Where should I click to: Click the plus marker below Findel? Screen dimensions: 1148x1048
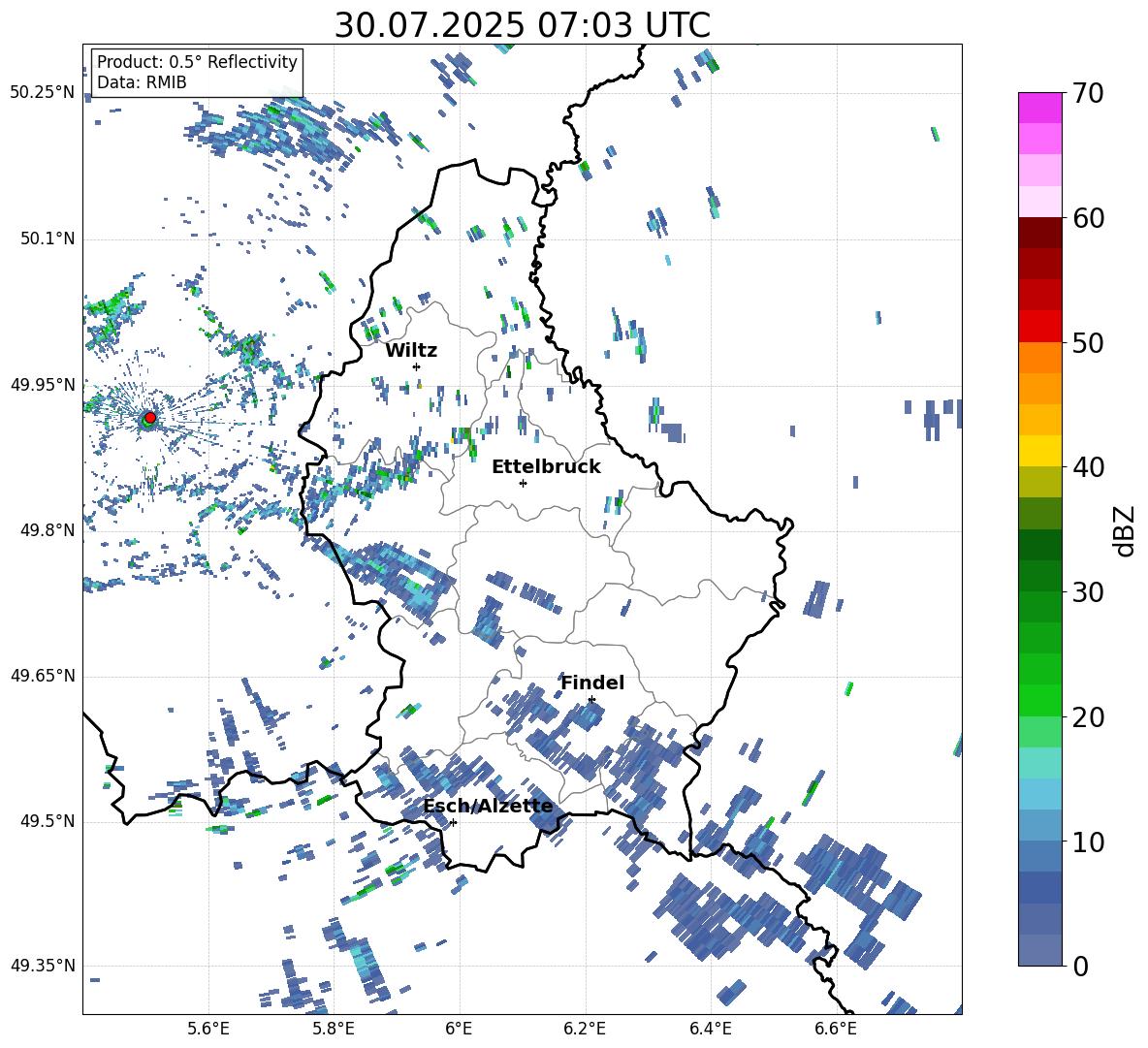591,700
